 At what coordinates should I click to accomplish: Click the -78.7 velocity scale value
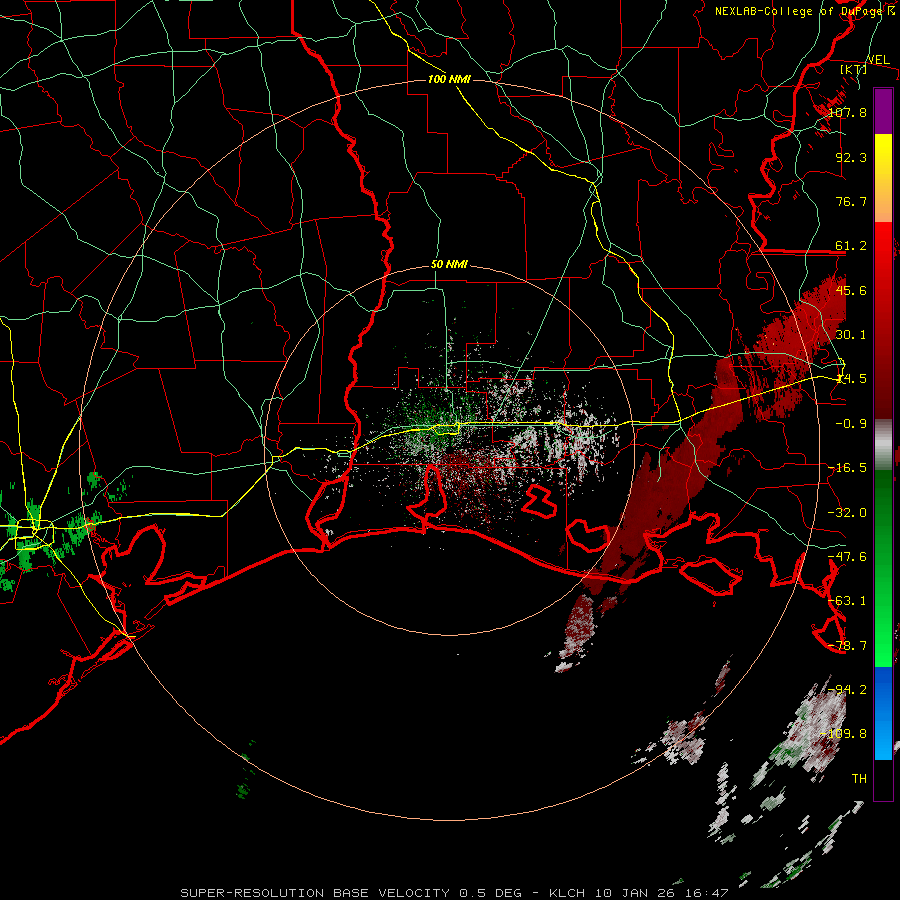pos(848,646)
